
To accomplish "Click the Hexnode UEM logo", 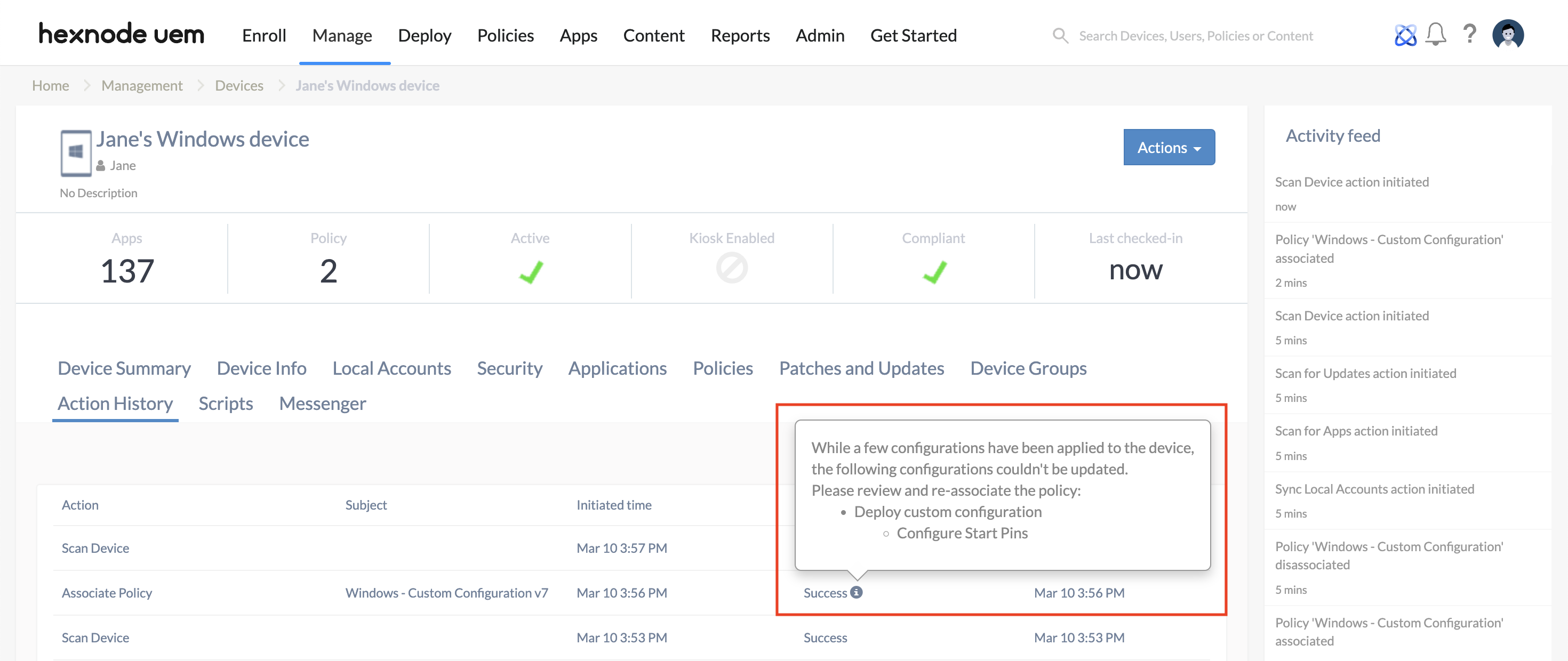I will (121, 34).
